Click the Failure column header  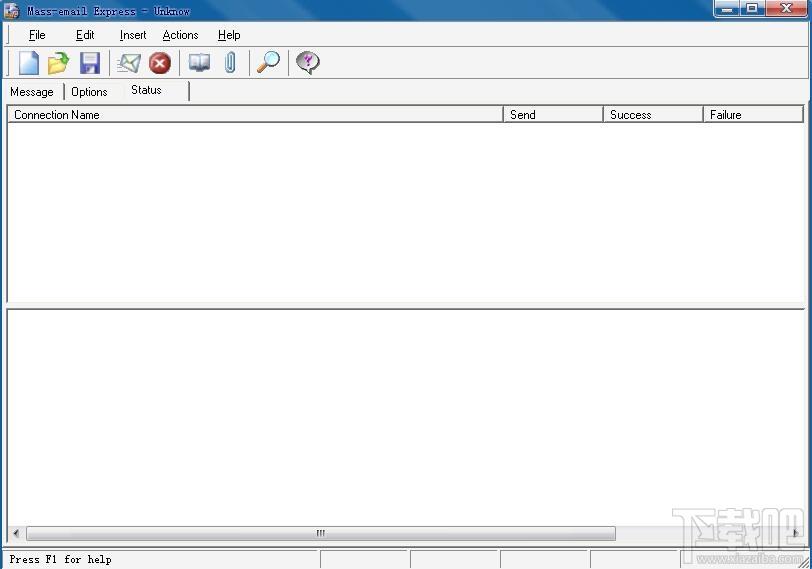(x=753, y=114)
